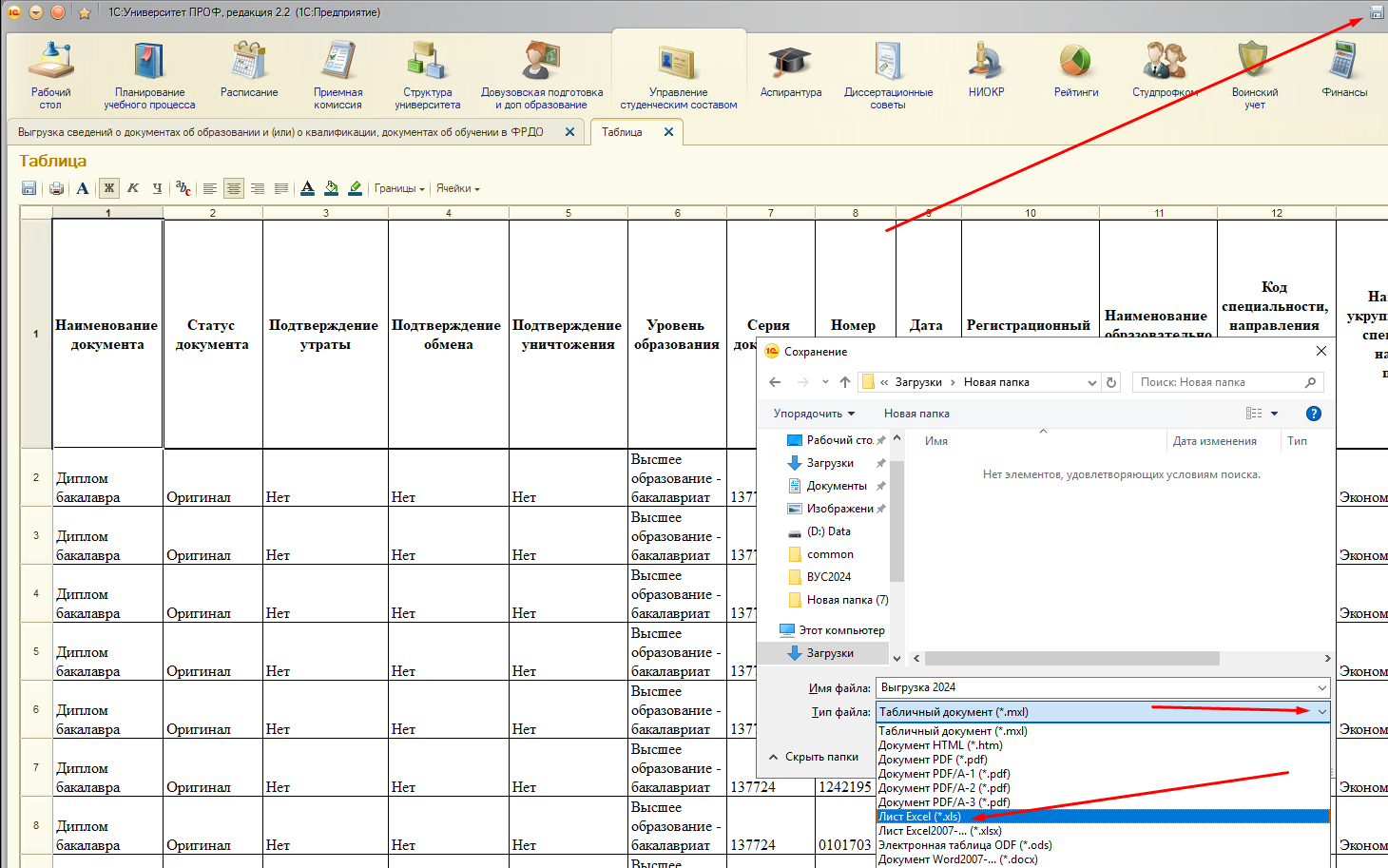
Task: Close the Таблица tab
Action: point(668,132)
